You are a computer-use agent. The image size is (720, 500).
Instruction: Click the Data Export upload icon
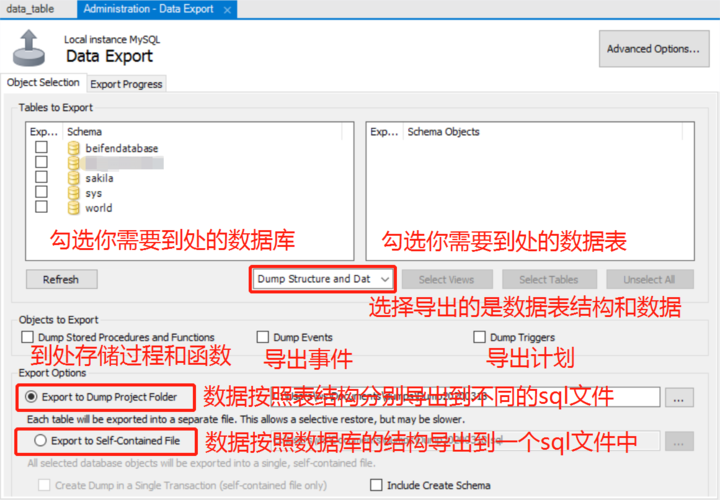point(29,48)
